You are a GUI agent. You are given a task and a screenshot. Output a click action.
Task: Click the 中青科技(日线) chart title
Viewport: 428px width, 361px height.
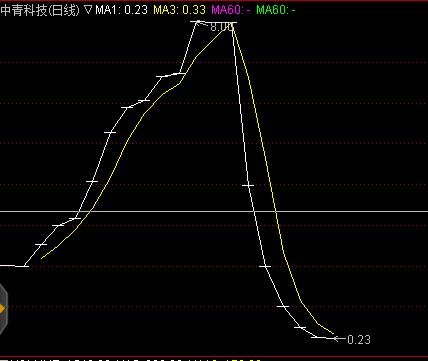pos(40,10)
